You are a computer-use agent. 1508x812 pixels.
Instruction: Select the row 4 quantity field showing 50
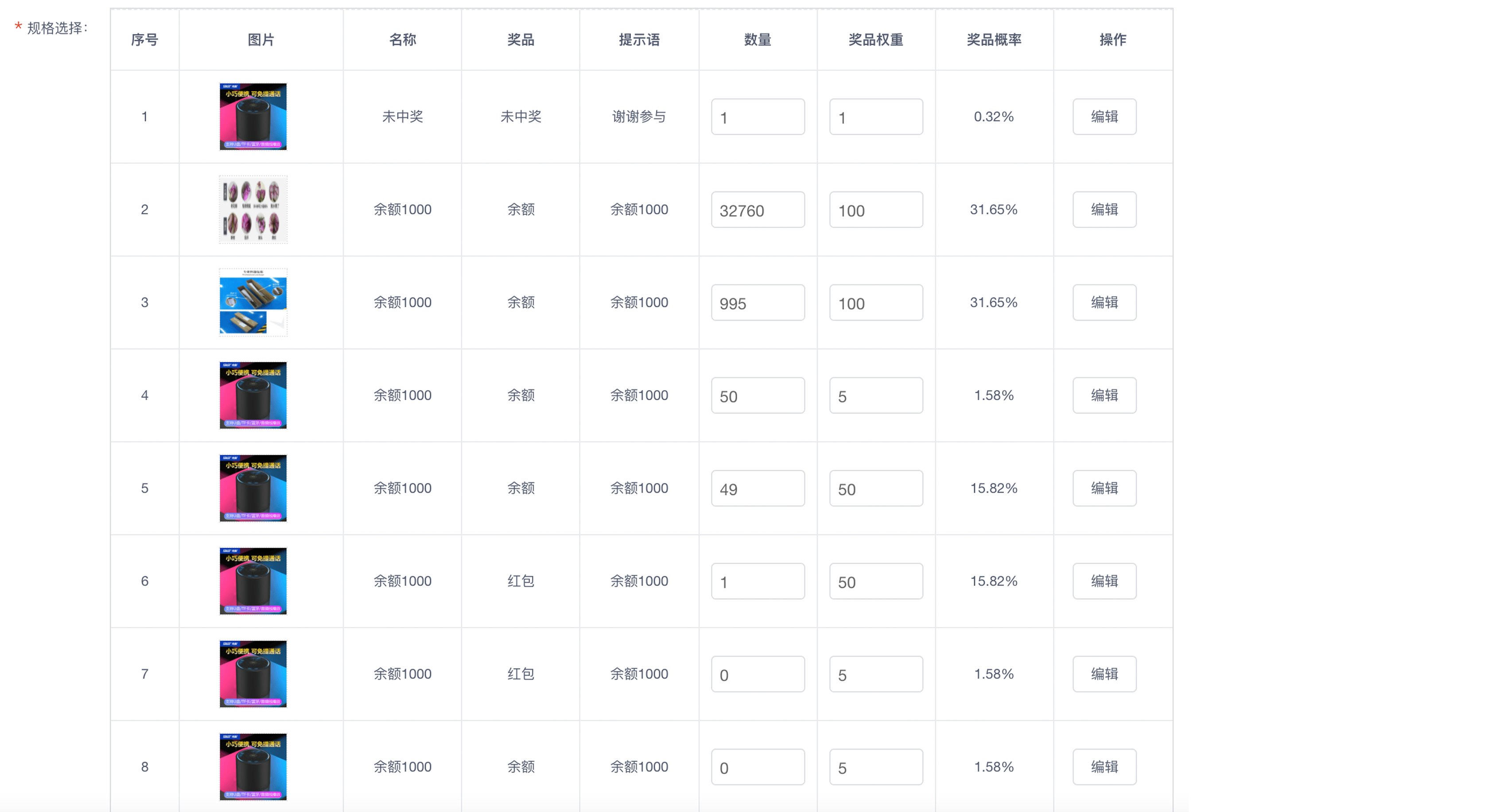[x=758, y=396]
